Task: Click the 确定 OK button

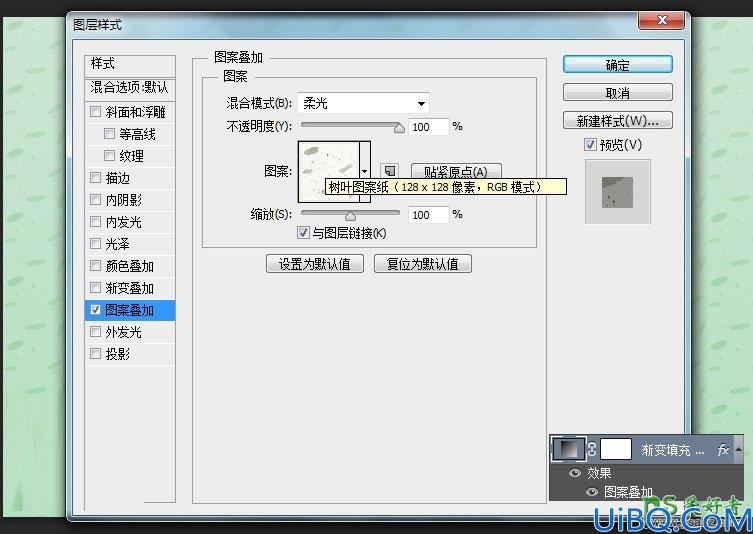Action: [618, 64]
